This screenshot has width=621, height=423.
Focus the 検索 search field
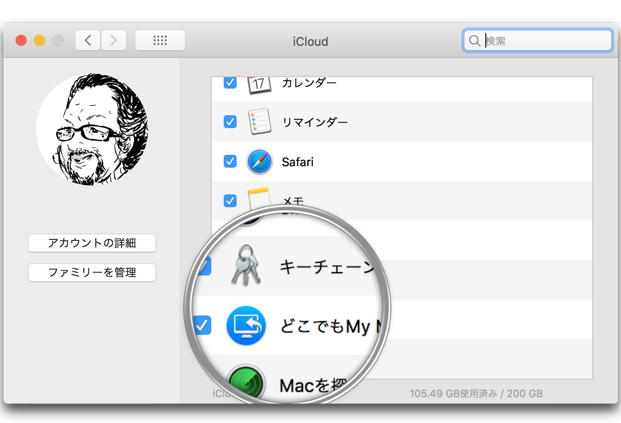click(x=538, y=40)
